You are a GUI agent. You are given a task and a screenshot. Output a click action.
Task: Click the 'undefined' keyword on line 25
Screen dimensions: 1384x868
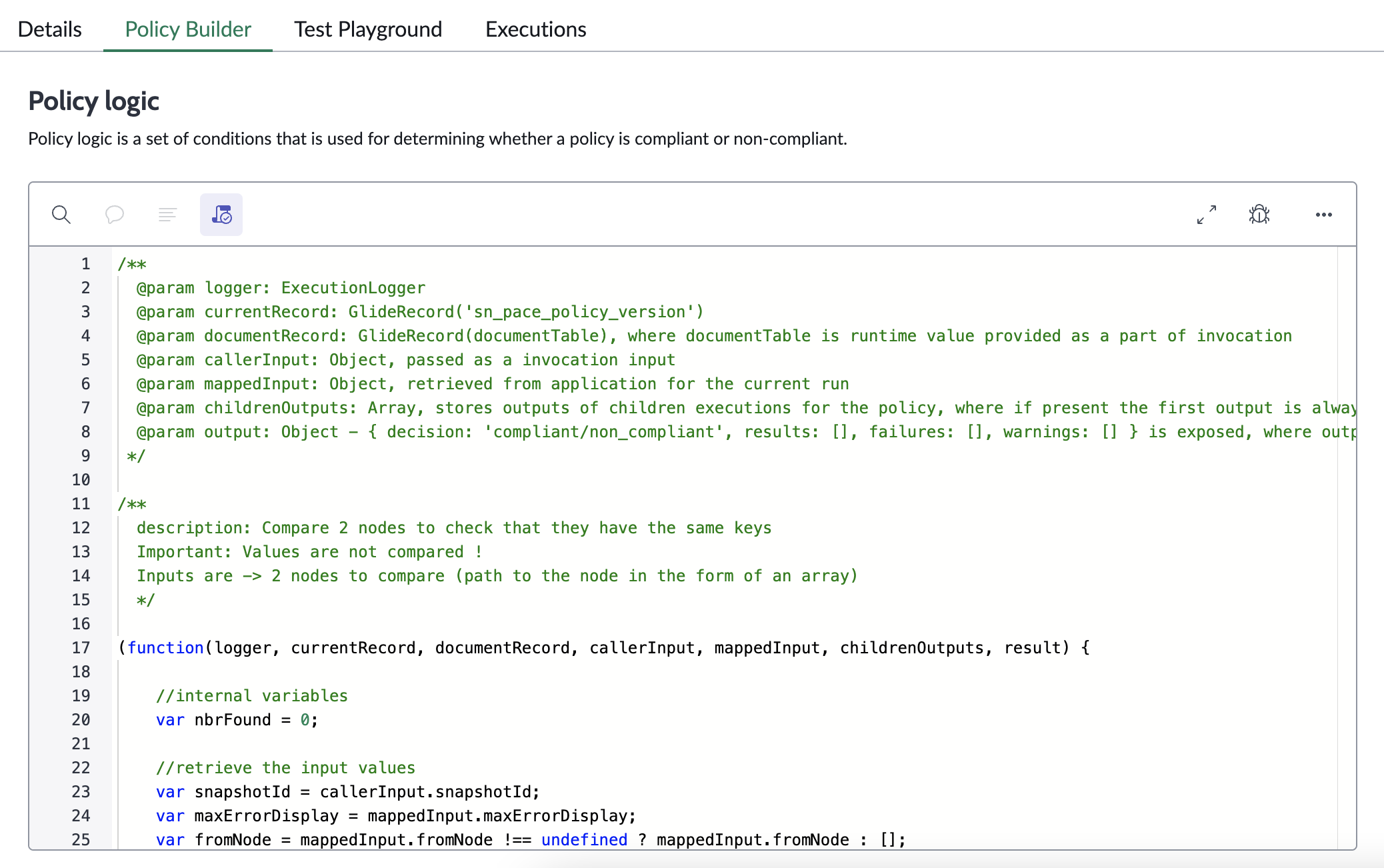[x=585, y=840]
